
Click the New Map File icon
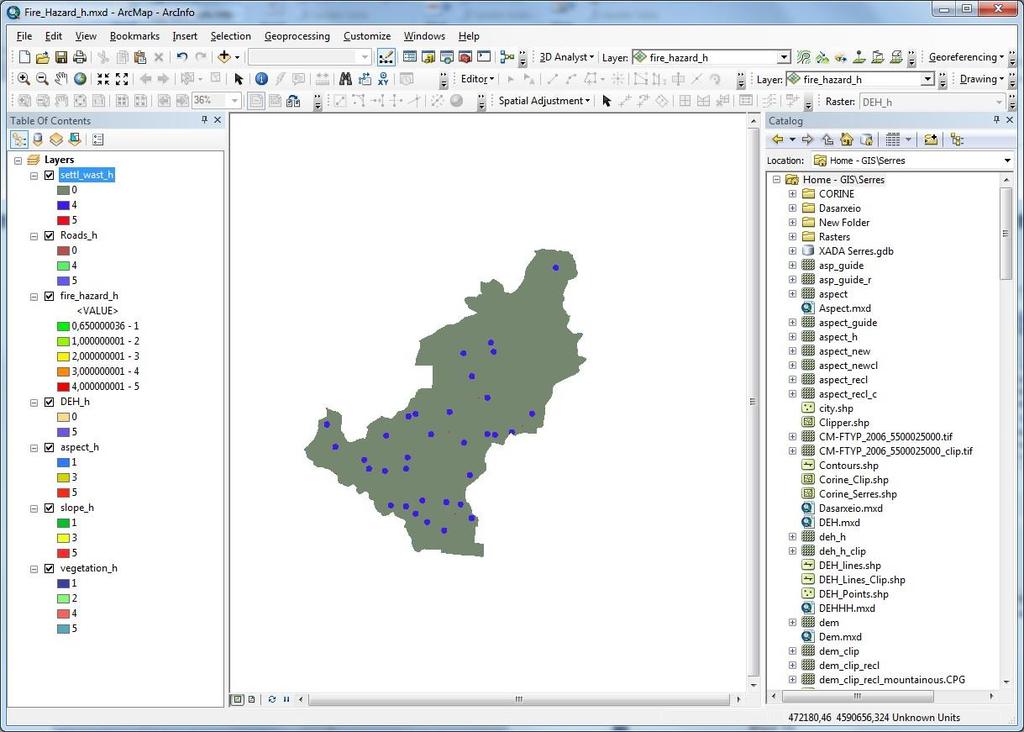click(x=24, y=57)
